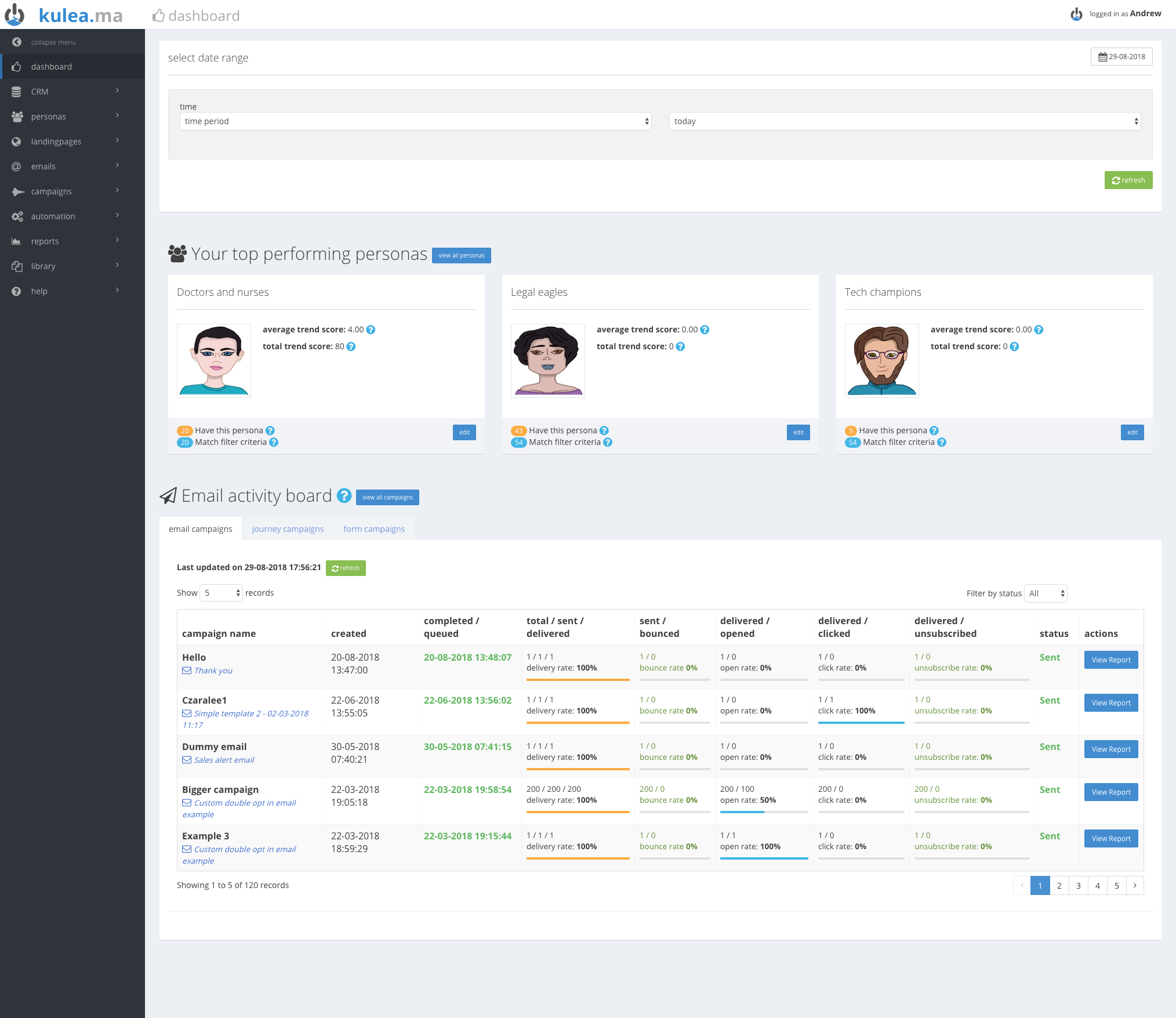Click the help icon beside Match filter criteria for Legal eagles

(608, 442)
